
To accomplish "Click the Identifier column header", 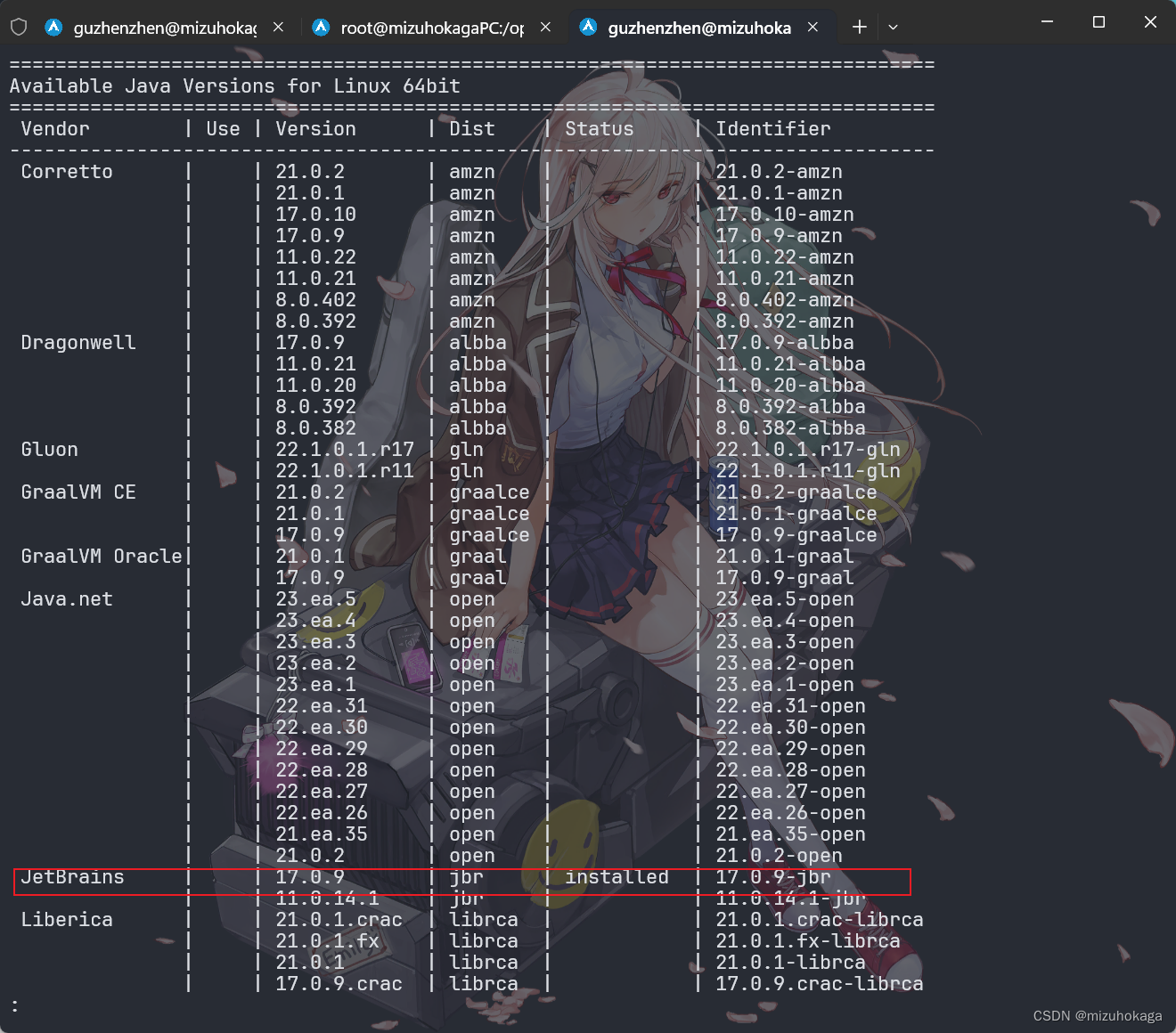I will (773, 129).
